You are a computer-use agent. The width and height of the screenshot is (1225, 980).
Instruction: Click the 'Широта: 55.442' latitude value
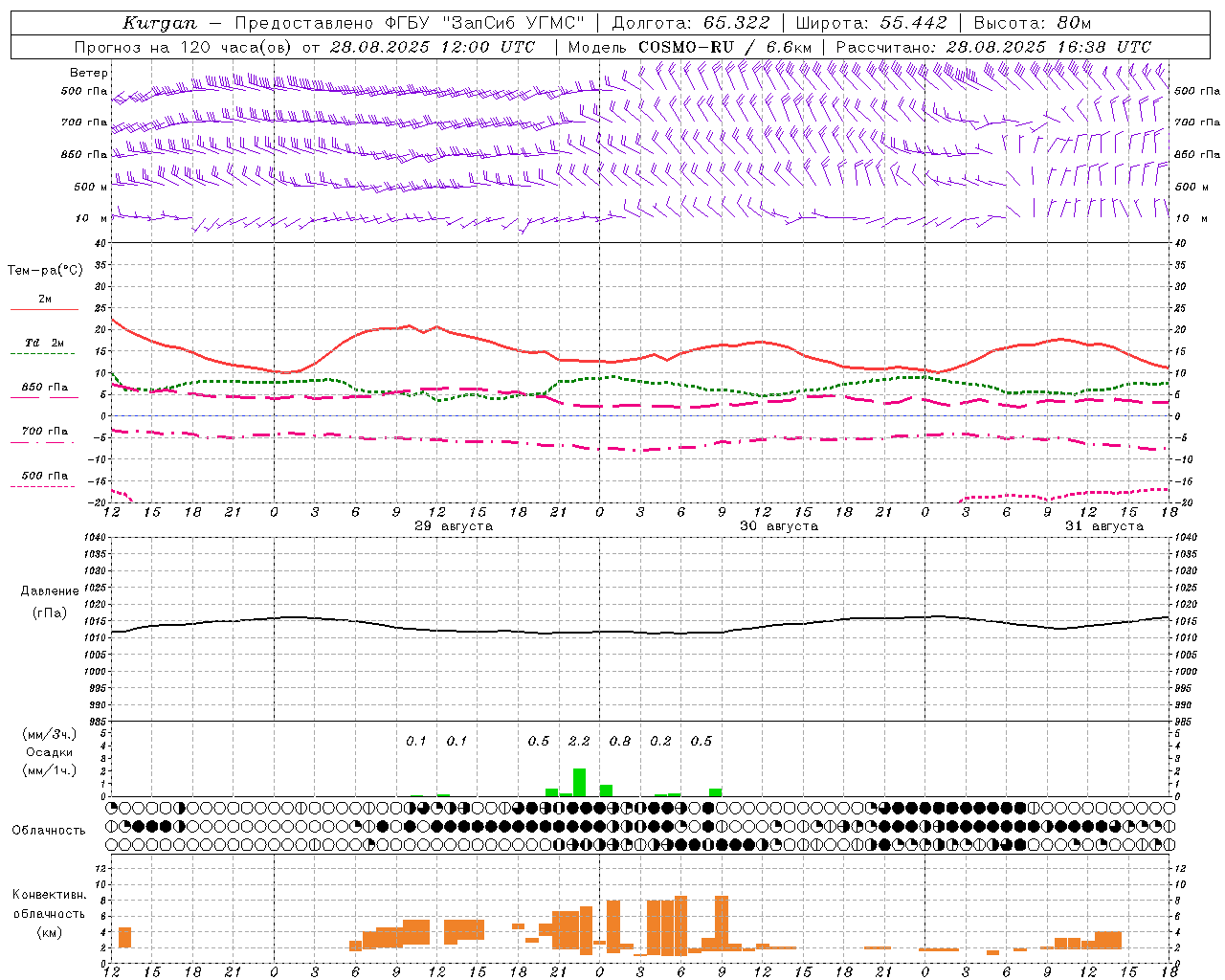[872, 23]
